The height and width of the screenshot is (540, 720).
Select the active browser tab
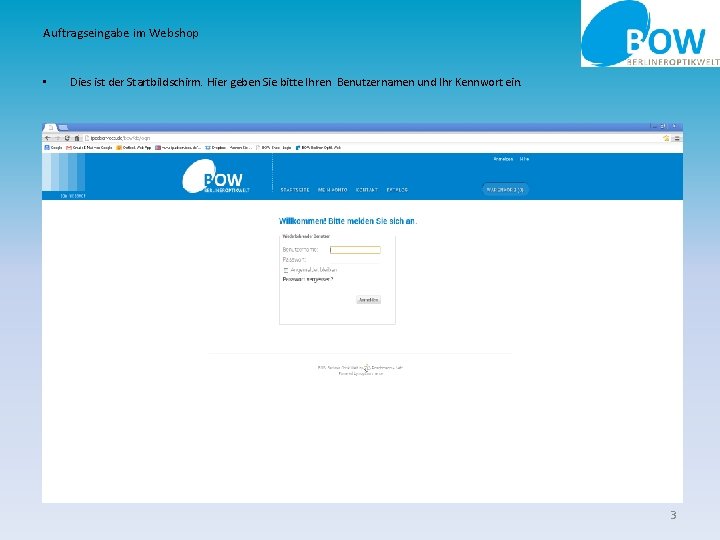coord(51,127)
